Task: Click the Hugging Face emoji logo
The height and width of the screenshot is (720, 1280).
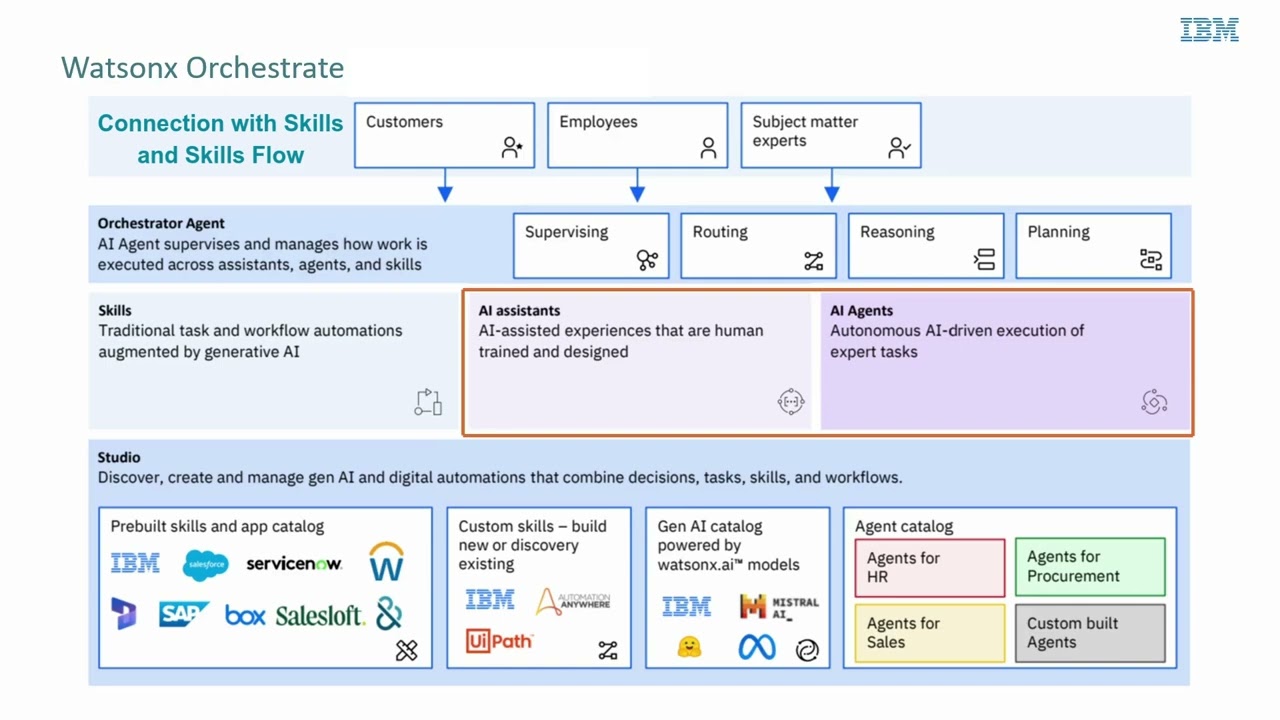Action: tap(689, 647)
